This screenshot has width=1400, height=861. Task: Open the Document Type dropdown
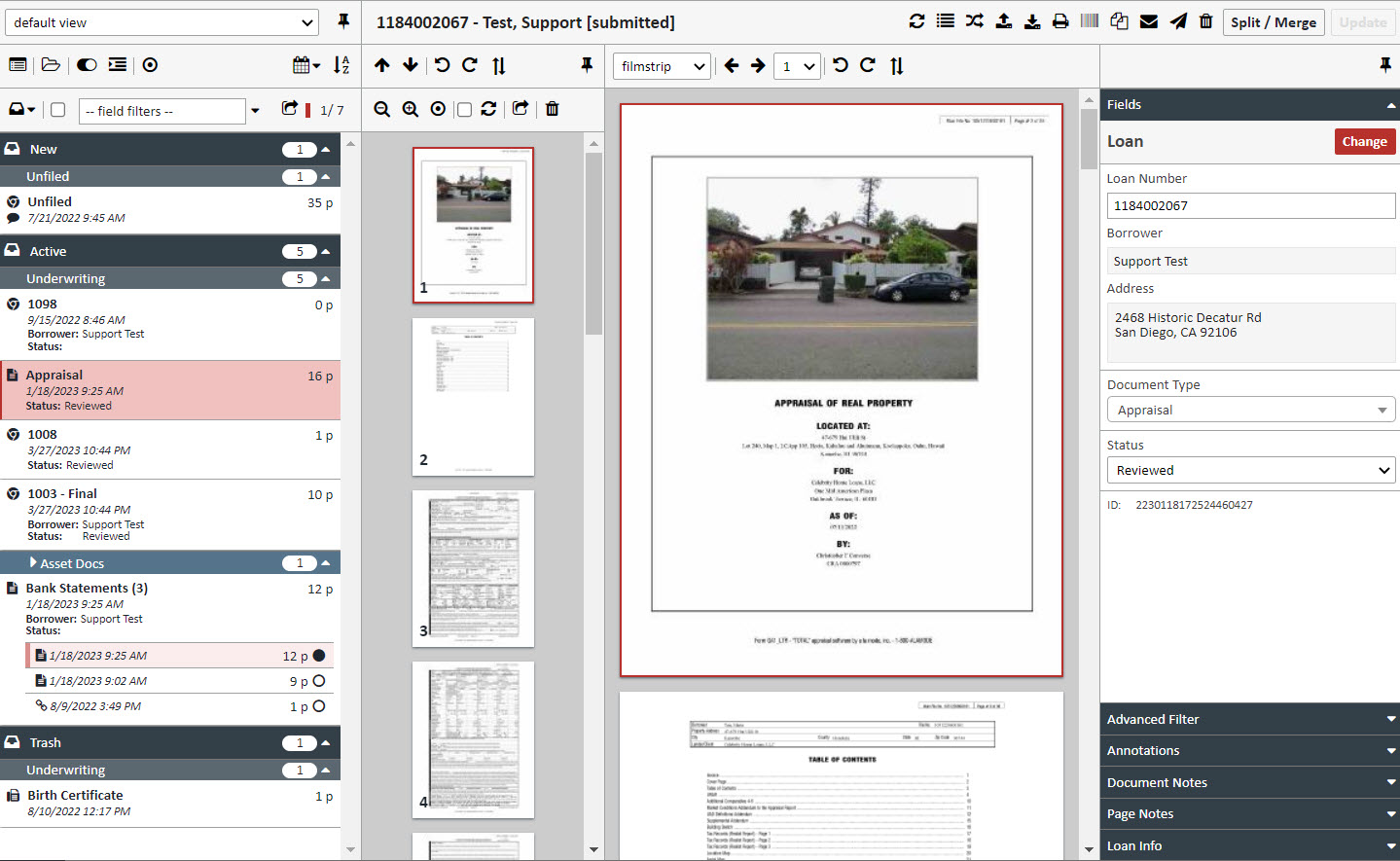pyautogui.click(x=1250, y=410)
